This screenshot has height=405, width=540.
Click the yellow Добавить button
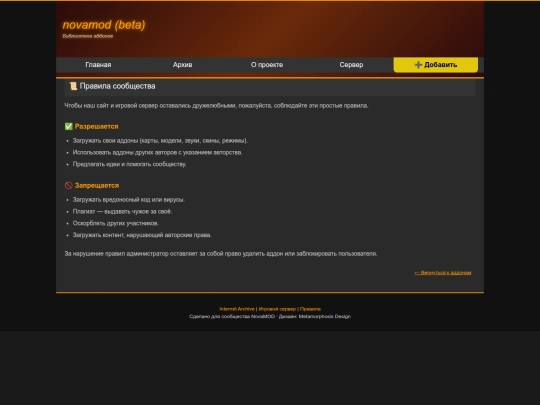tap(436, 65)
